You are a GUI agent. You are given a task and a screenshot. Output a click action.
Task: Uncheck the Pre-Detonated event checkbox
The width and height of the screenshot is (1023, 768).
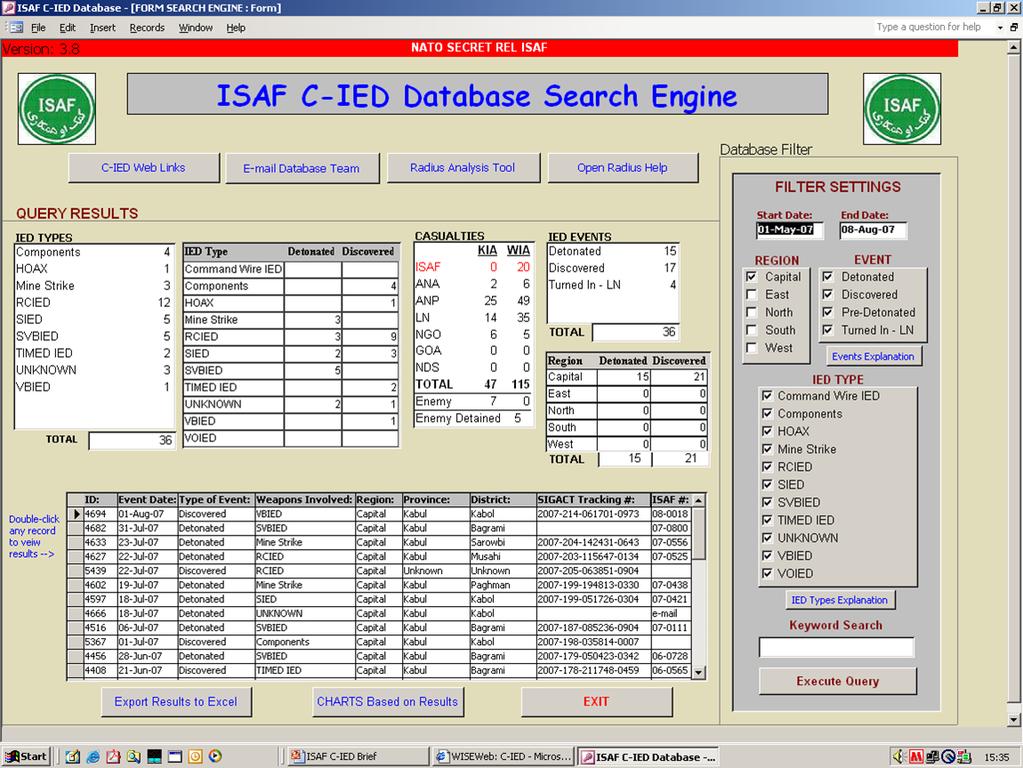point(827,312)
